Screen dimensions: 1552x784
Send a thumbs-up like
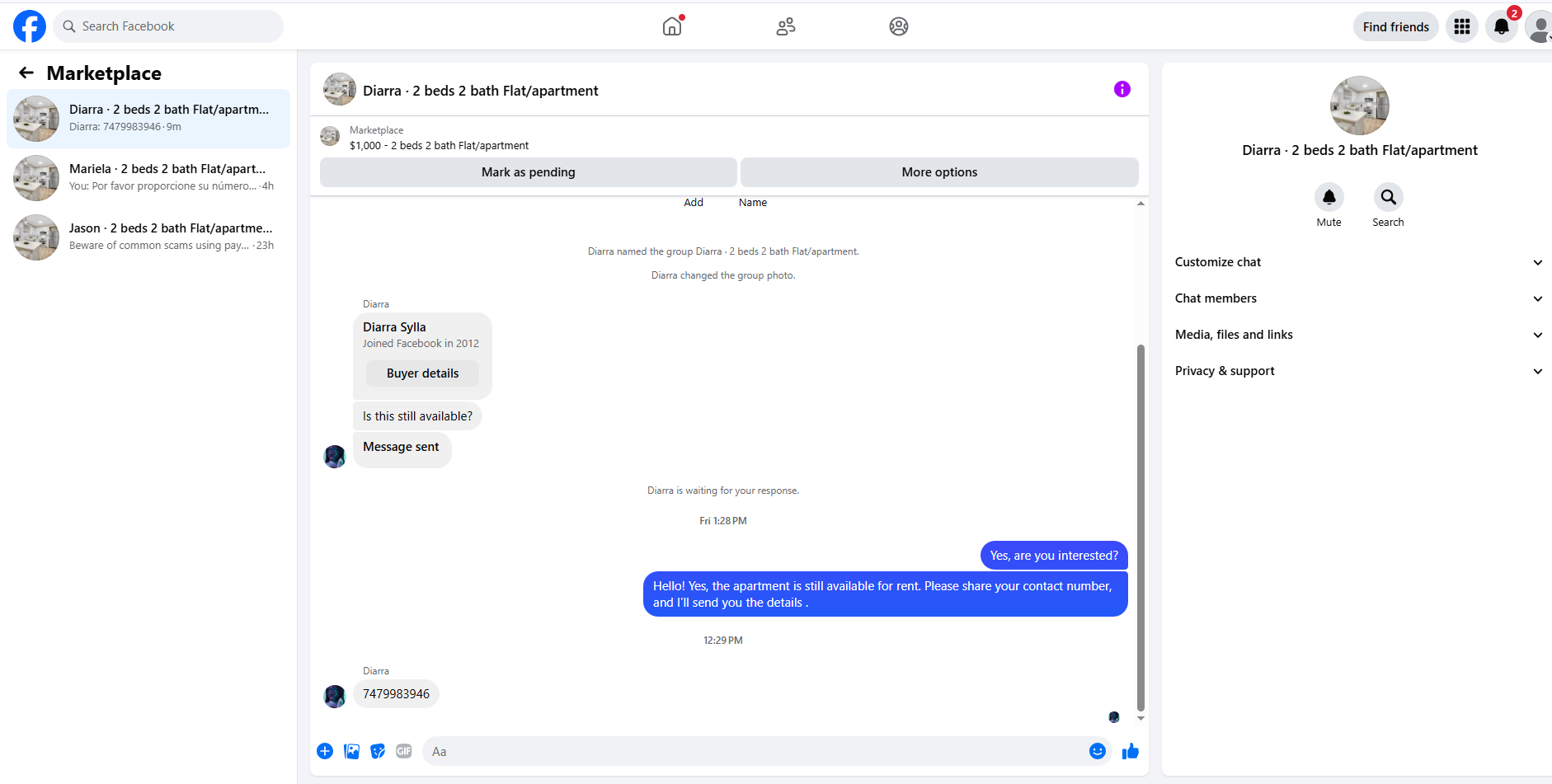point(1131,751)
